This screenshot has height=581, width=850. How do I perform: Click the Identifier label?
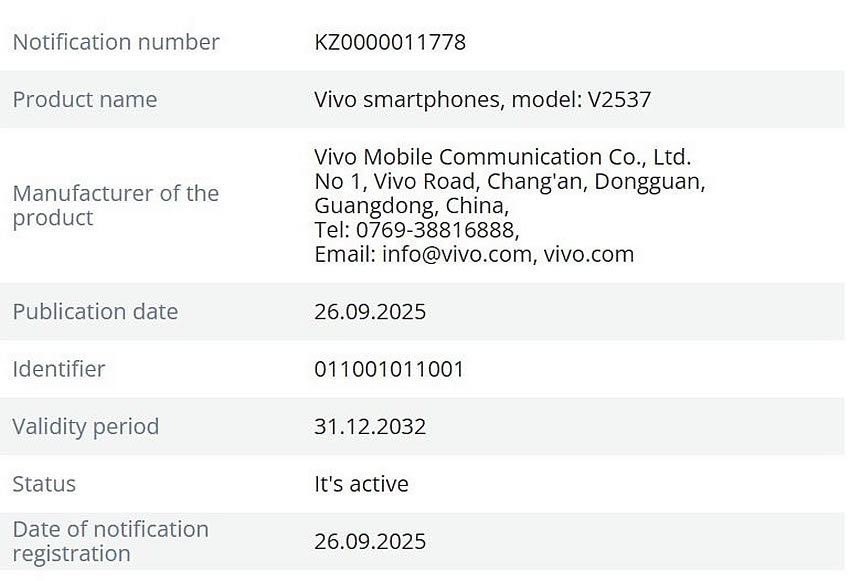coord(59,368)
